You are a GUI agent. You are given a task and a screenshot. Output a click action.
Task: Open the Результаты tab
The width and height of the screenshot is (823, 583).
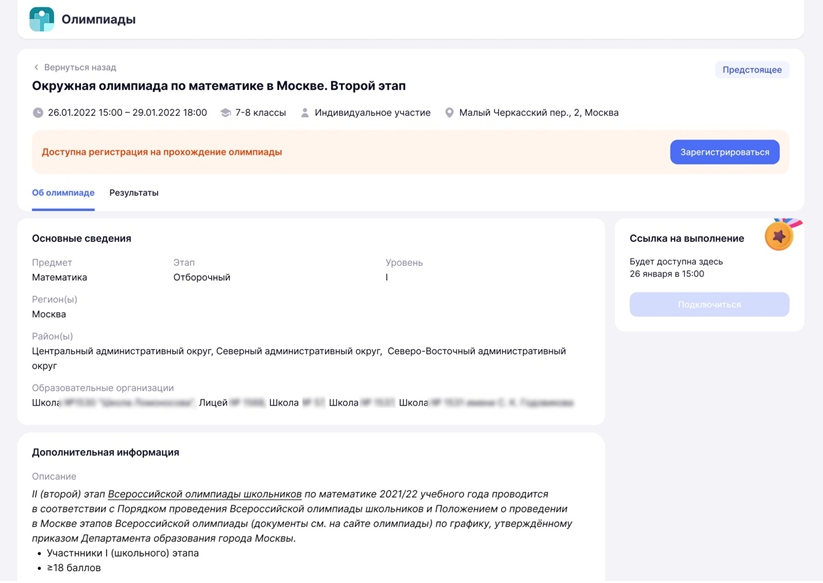[x=134, y=193]
